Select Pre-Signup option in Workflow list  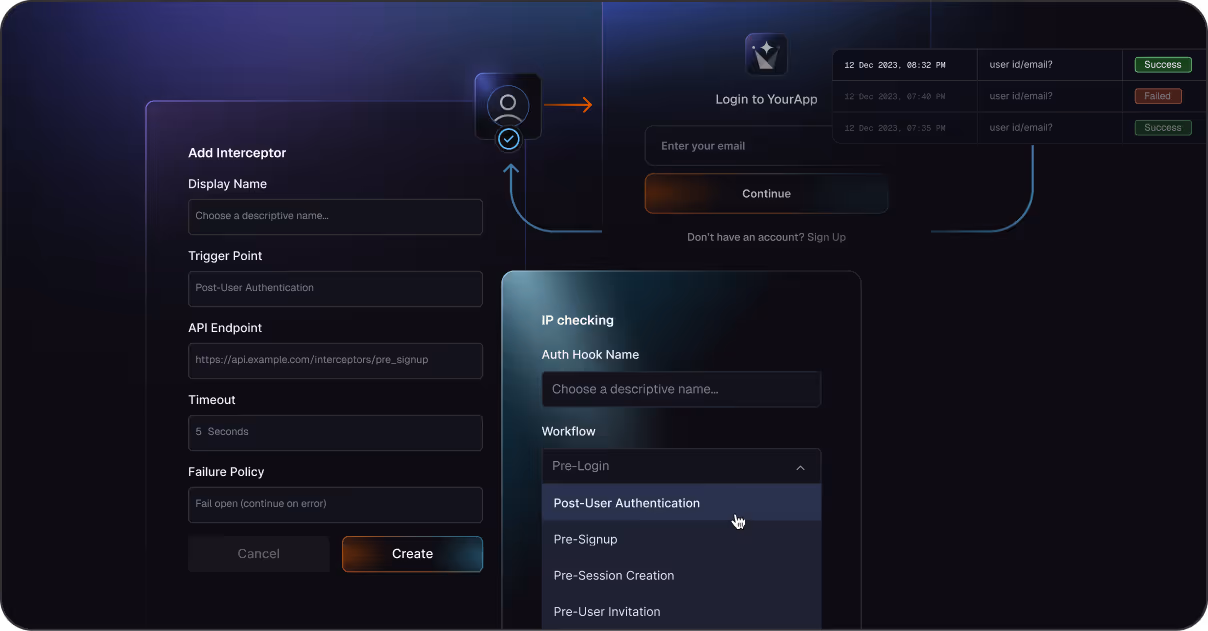681,539
